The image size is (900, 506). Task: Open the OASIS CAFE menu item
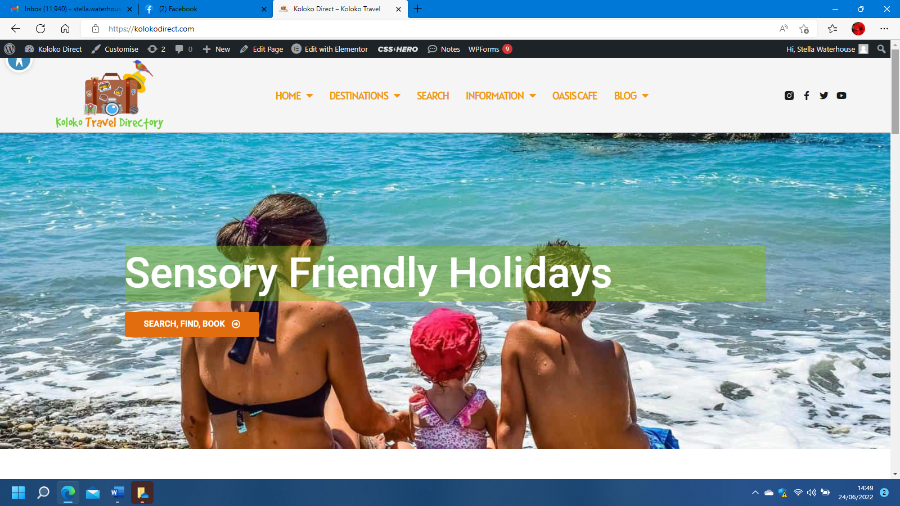[x=575, y=96]
